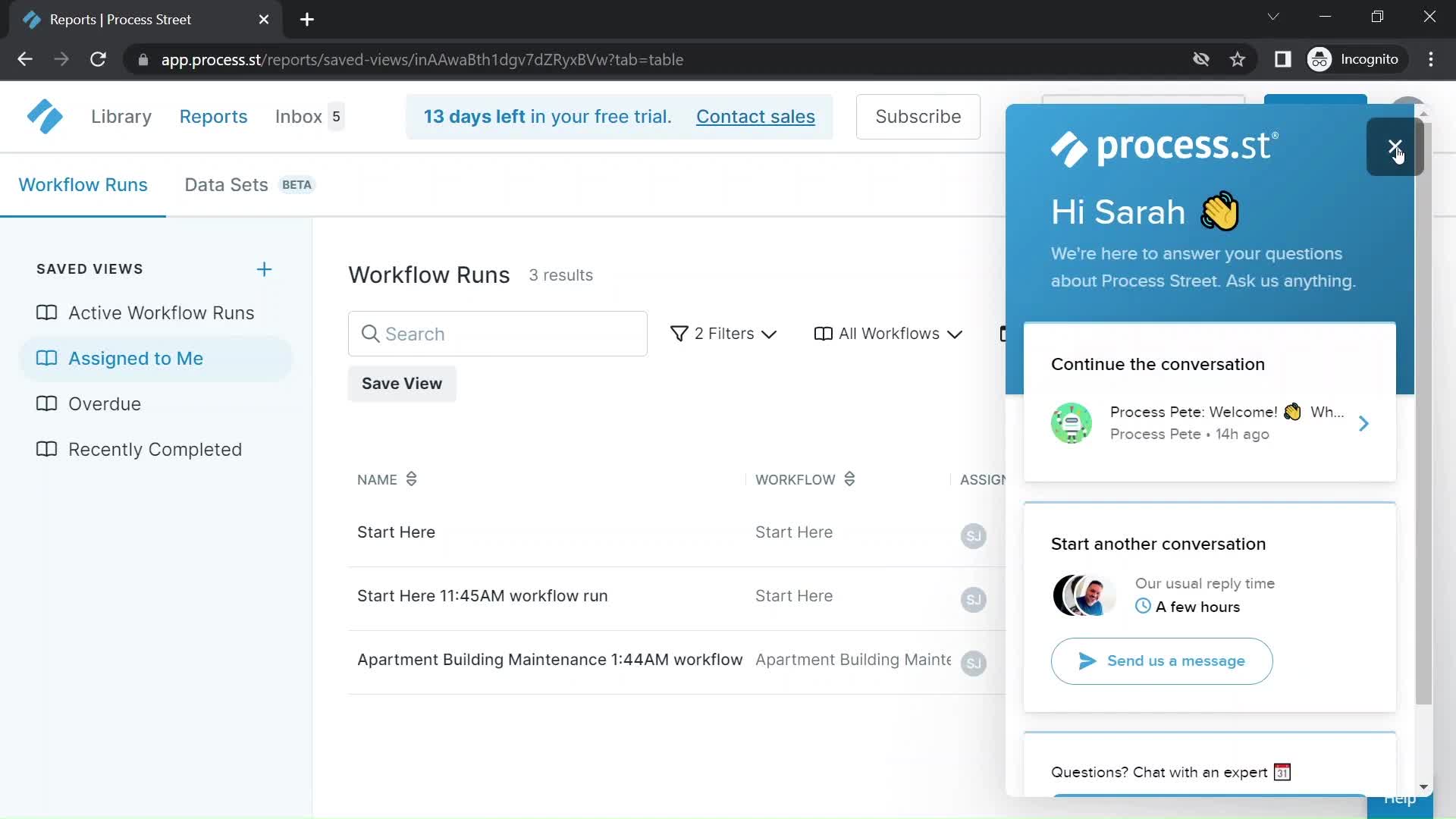Expand the All Workflows dropdown filter
Viewport: 1456px width, 819px height.
(x=886, y=333)
